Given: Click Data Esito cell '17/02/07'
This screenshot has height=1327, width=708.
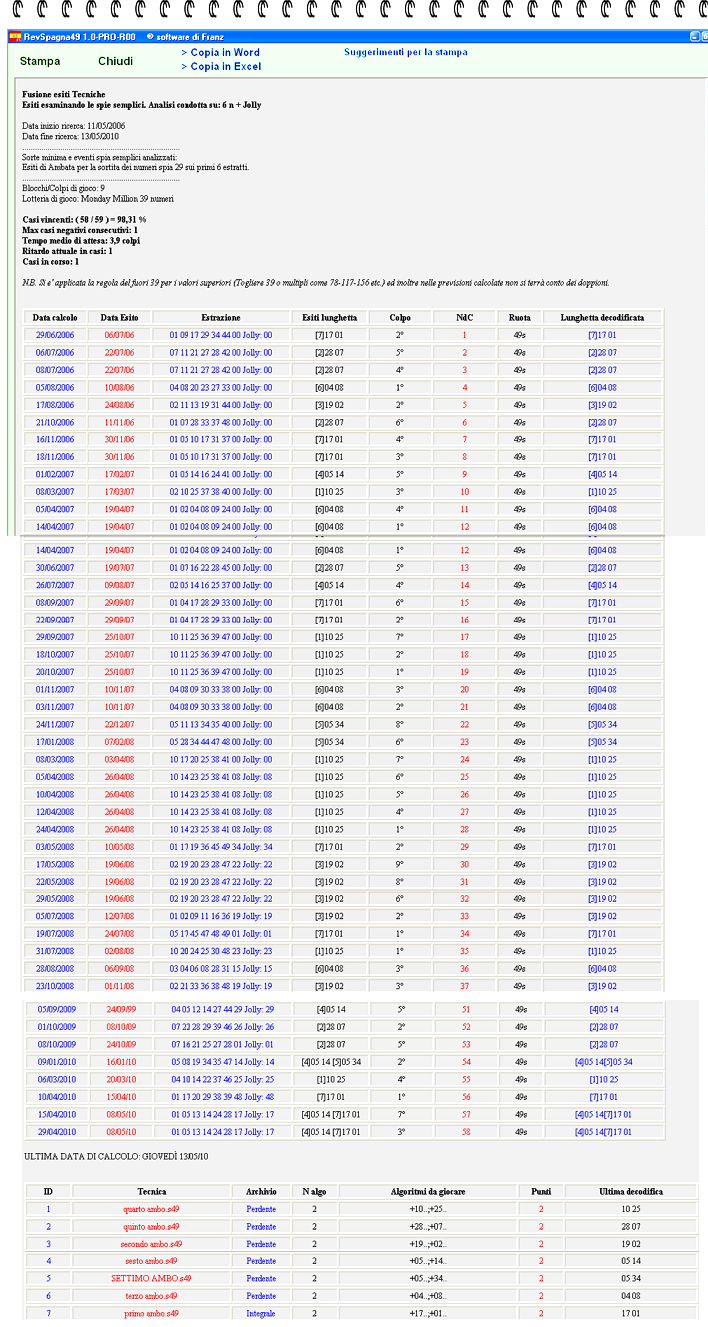Looking at the screenshot, I should pos(120,474).
